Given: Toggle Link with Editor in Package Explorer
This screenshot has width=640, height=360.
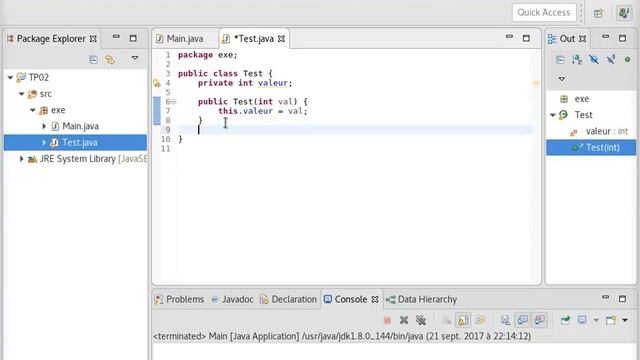Looking at the screenshot, I should pyautogui.click(x=110, y=60).
